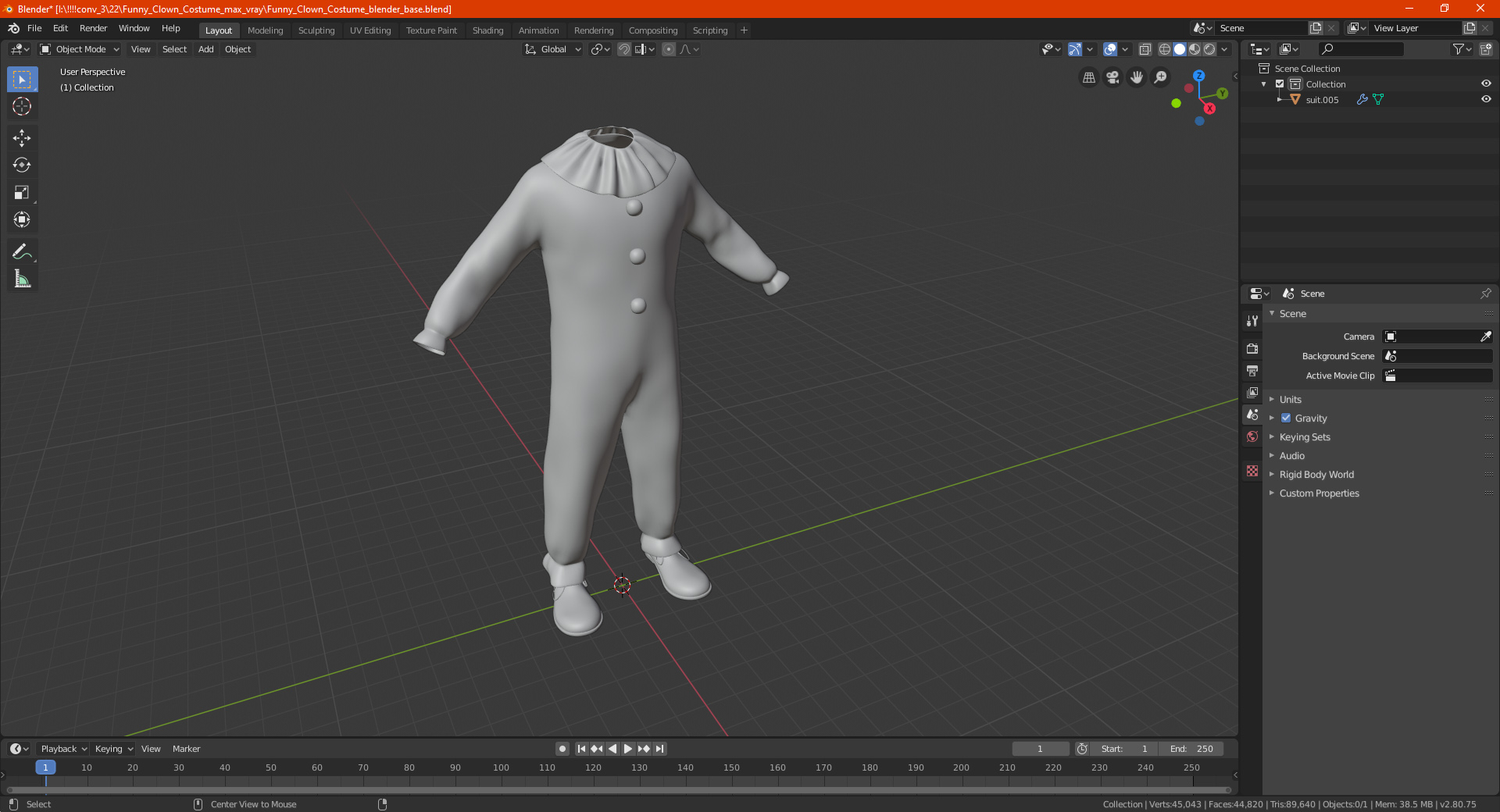Toggle perspective/orthographic grid view button

pyautogui.click(x=1088, y=77)
